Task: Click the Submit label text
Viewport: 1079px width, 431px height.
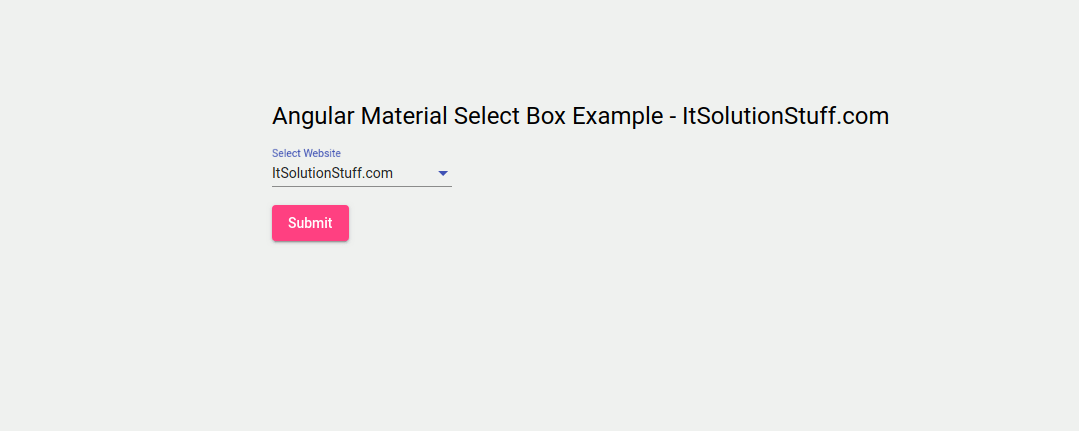Action: (310, 223)
